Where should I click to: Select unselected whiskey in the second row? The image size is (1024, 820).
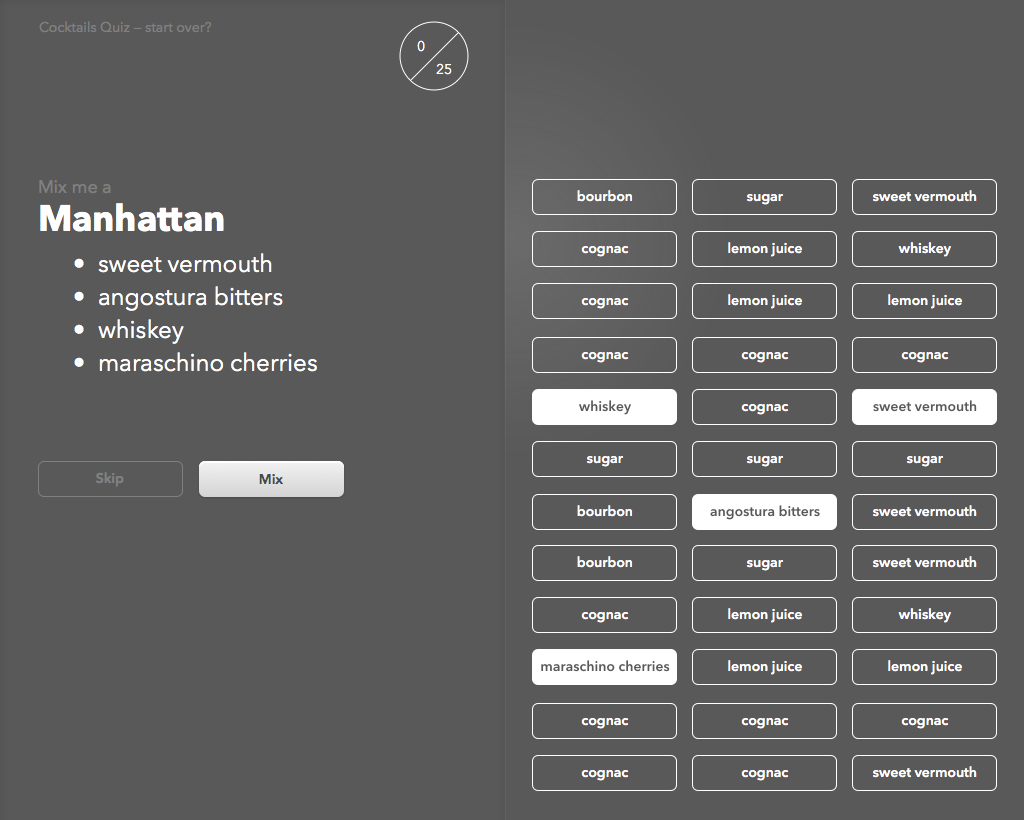pyautogui.click(x=924, y=249)
